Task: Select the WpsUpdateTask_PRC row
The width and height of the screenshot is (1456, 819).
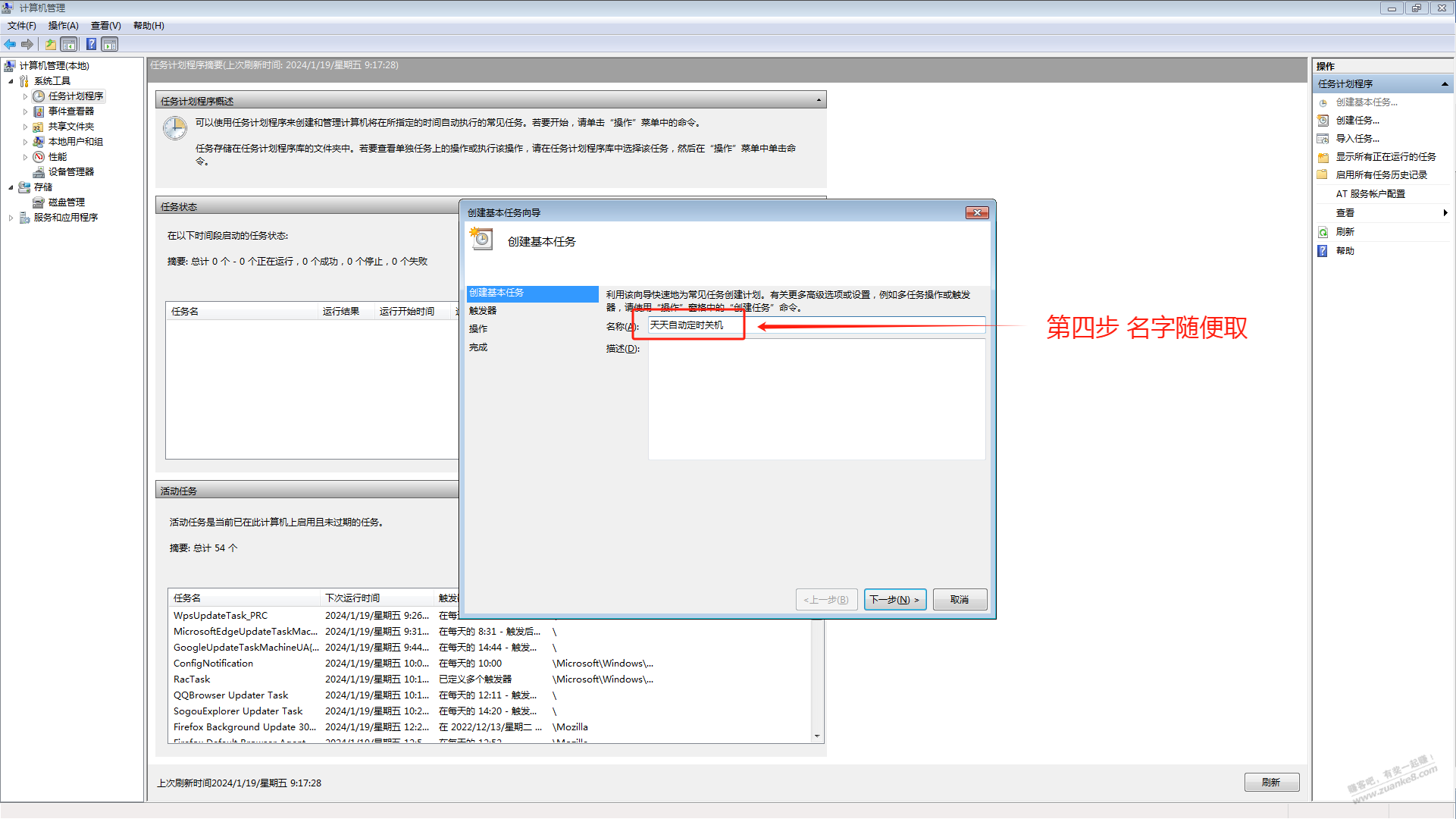Action: point(490,616)
